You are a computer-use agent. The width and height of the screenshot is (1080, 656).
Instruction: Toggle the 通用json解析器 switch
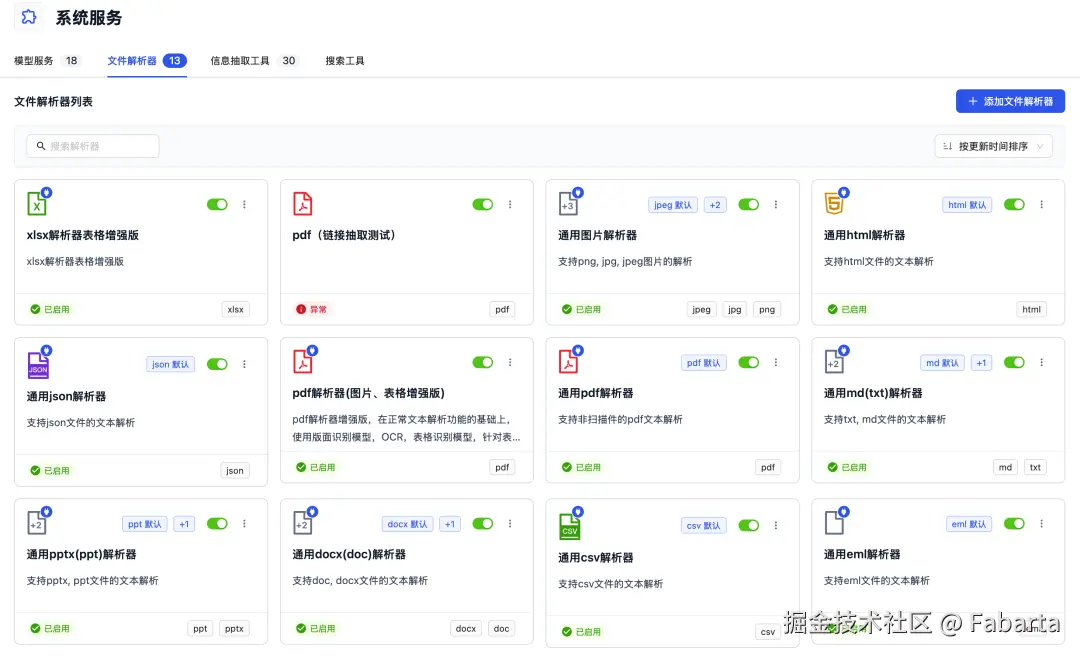(x=217, y=364)
